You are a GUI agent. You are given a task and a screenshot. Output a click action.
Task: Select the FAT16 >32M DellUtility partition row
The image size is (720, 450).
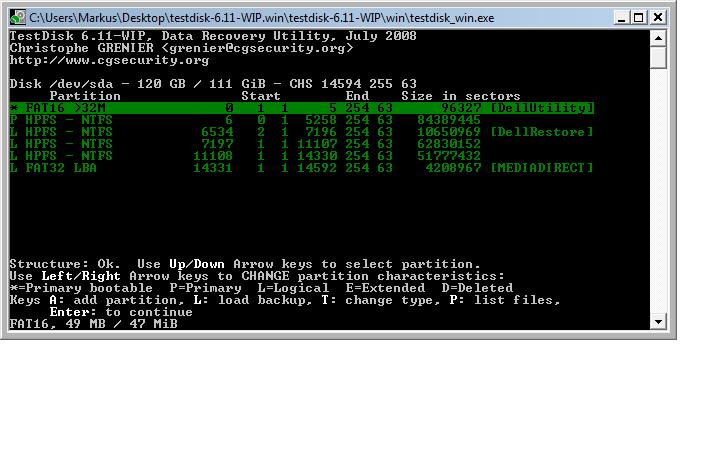tap(301, 108)
